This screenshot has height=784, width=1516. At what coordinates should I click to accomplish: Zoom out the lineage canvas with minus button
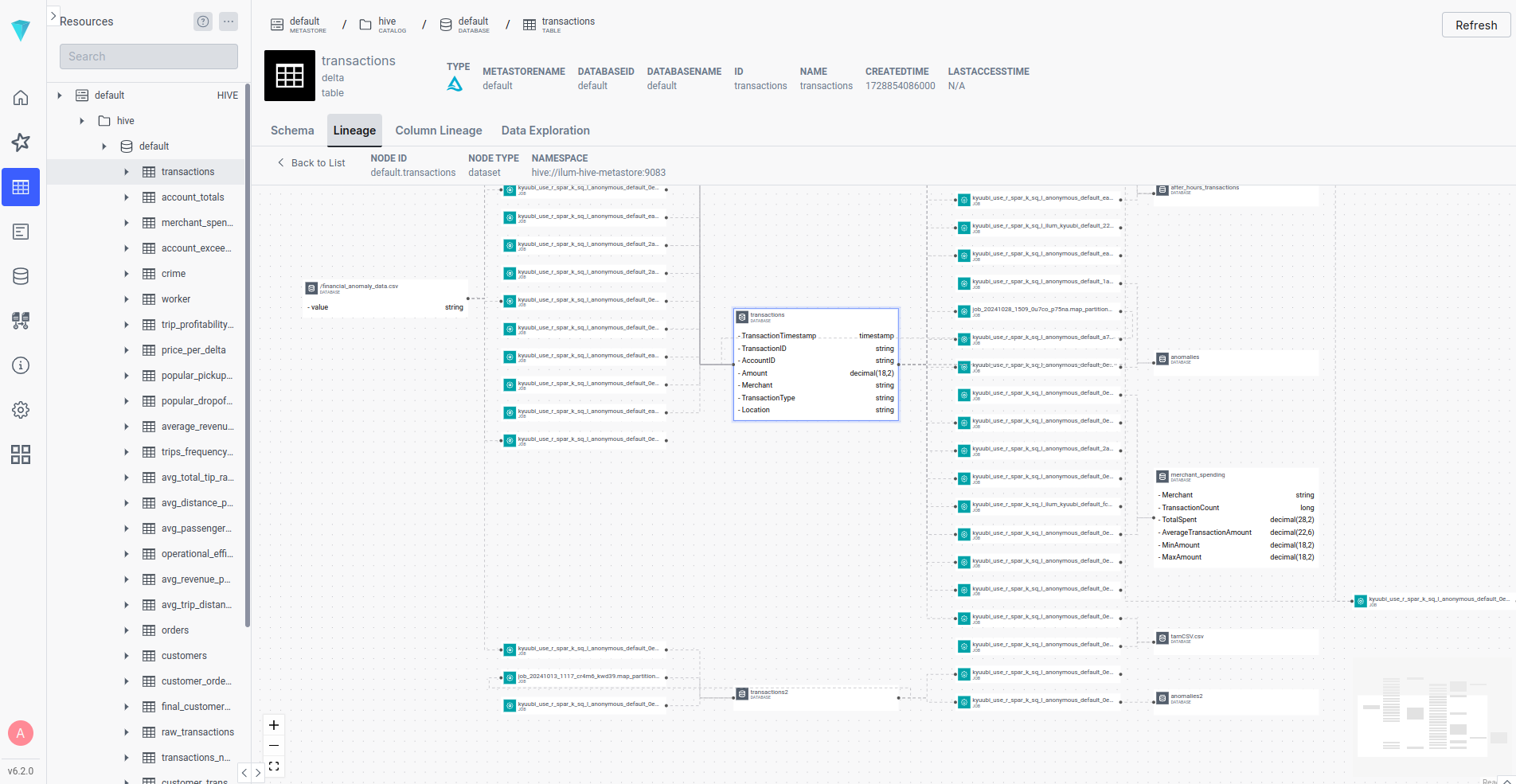(273, 746)
